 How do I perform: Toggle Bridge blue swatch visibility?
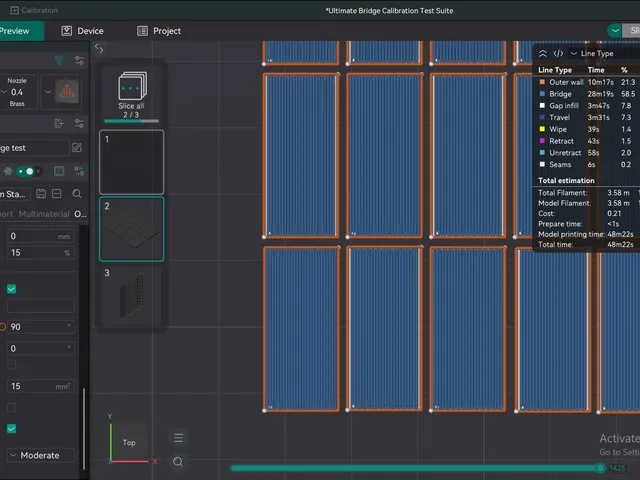click(x=542, y=94)
